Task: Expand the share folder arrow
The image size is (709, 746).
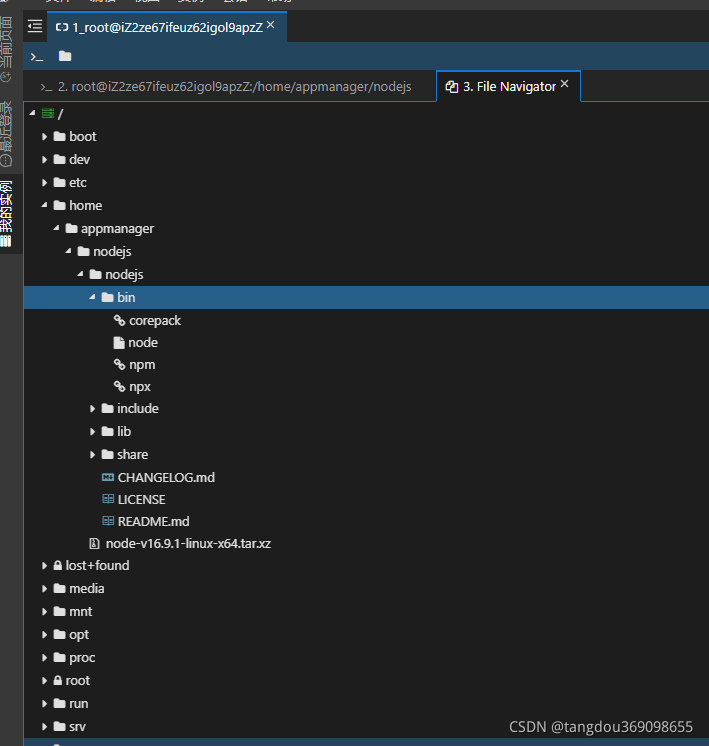Action: [x=92, y=455]
